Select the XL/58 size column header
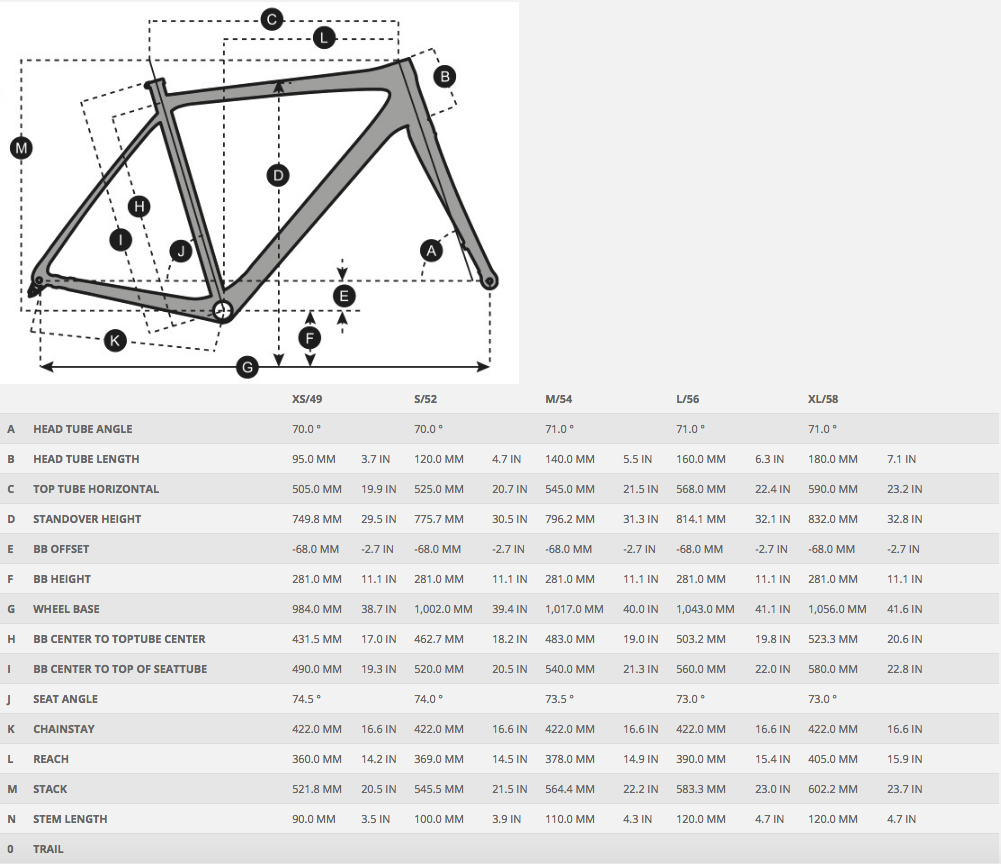This screenshot has width=1001, height=864. click(x=823, y=399)
